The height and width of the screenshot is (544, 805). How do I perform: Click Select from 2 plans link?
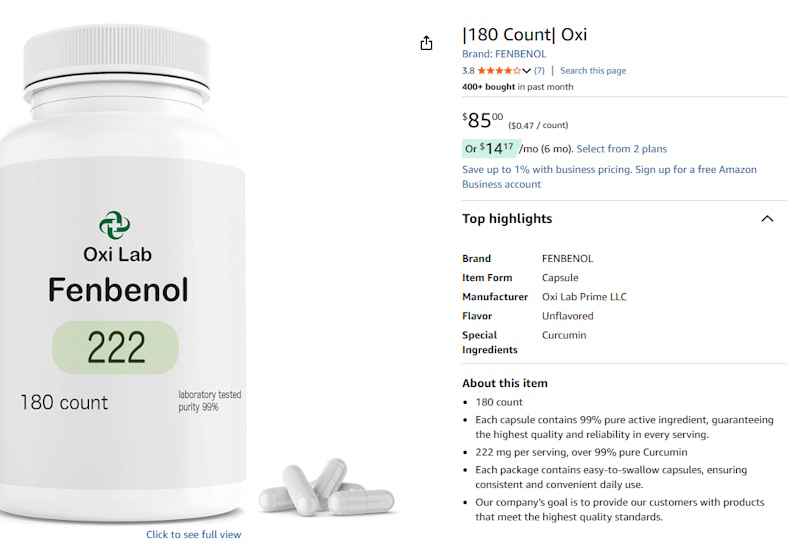coord(621,149)
